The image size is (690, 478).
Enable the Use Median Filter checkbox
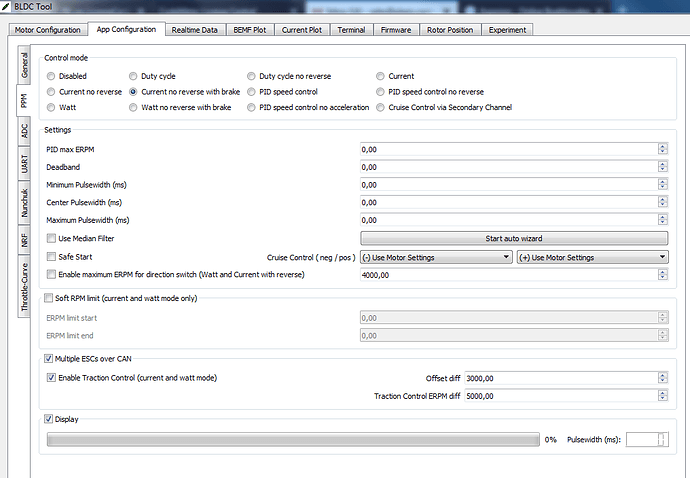[x=51, y=238]
